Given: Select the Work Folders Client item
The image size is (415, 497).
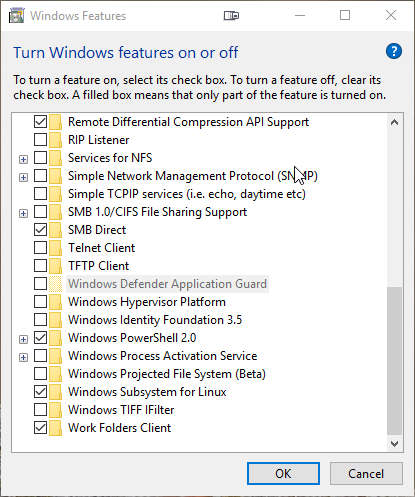Looking at the screenshot, I should (x=119, y=428).
